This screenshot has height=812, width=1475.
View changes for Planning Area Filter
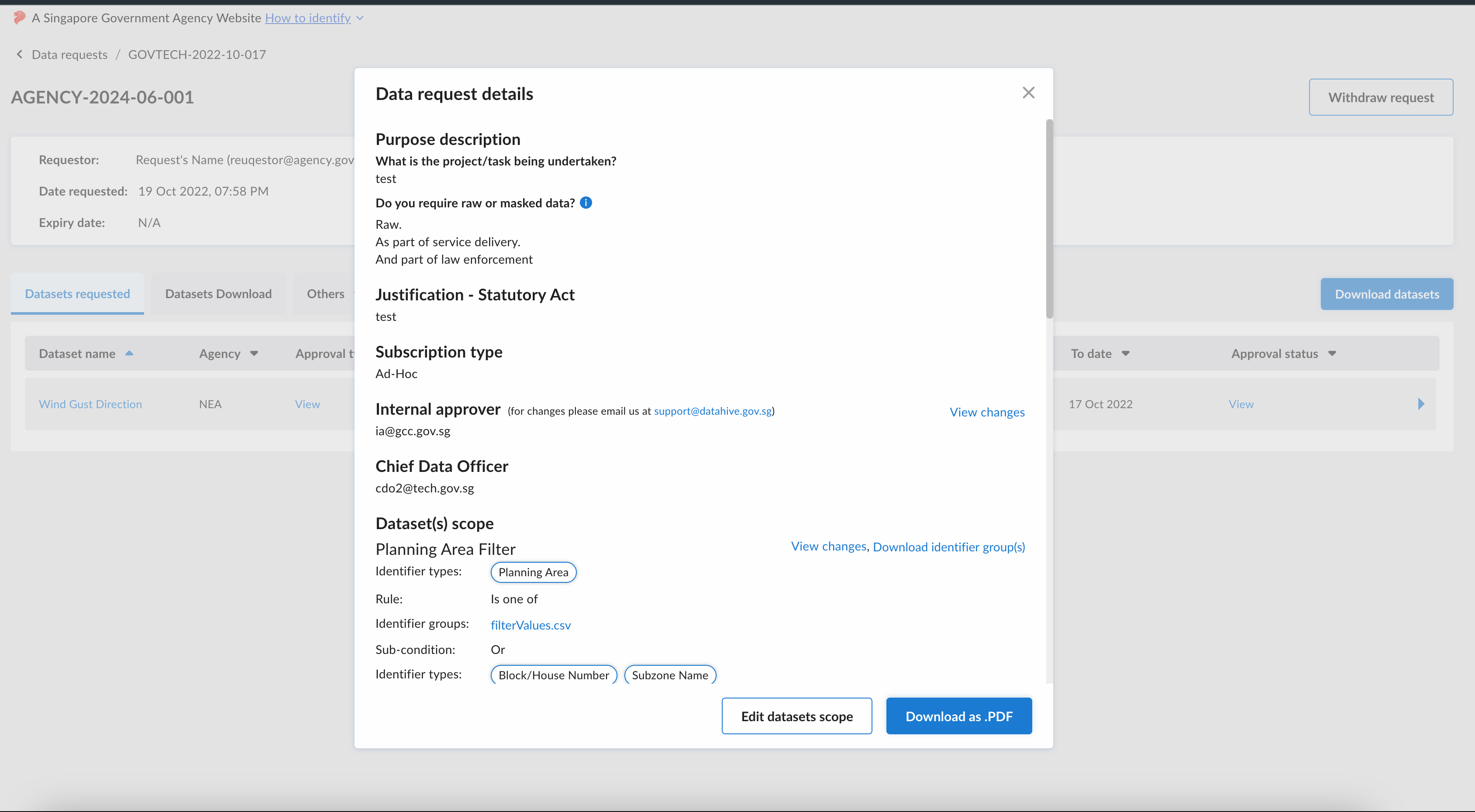tap(829, 546)
